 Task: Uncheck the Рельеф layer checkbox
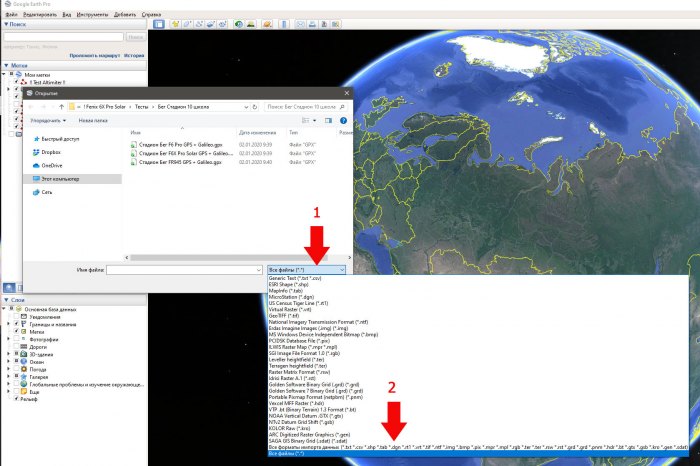coord(16,399)
